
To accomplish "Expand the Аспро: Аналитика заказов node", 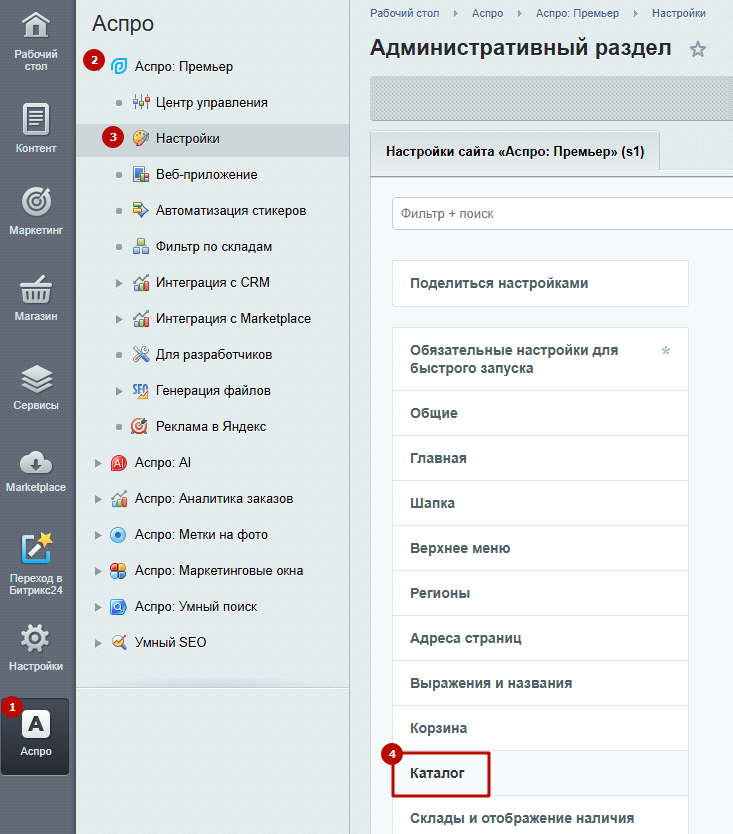I will pyautogui.click(x=98, y=499).
